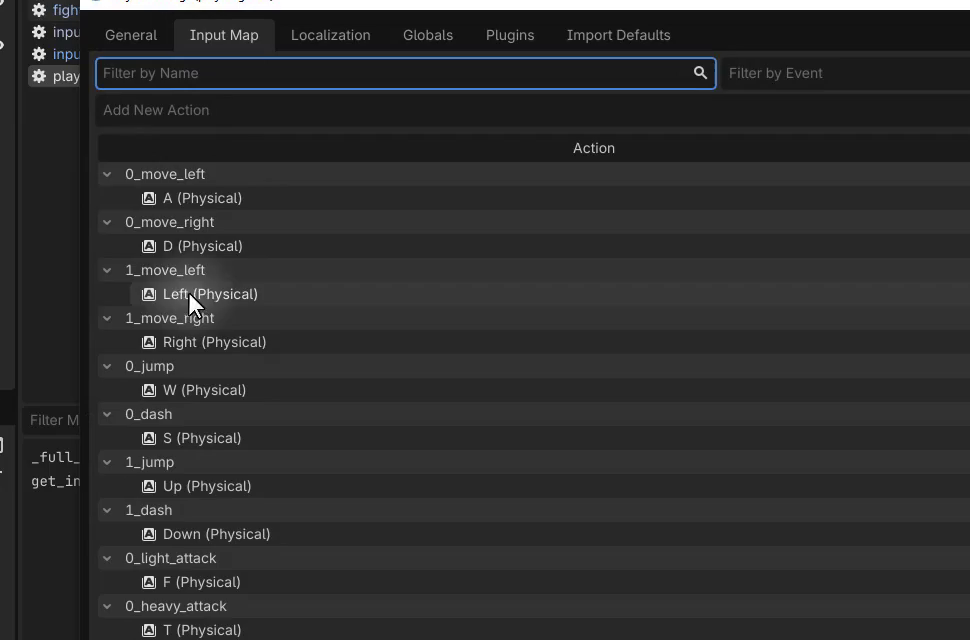Select the 'A (Physical)' event text
The image size is (970, 640).
[x=202, y=198]
